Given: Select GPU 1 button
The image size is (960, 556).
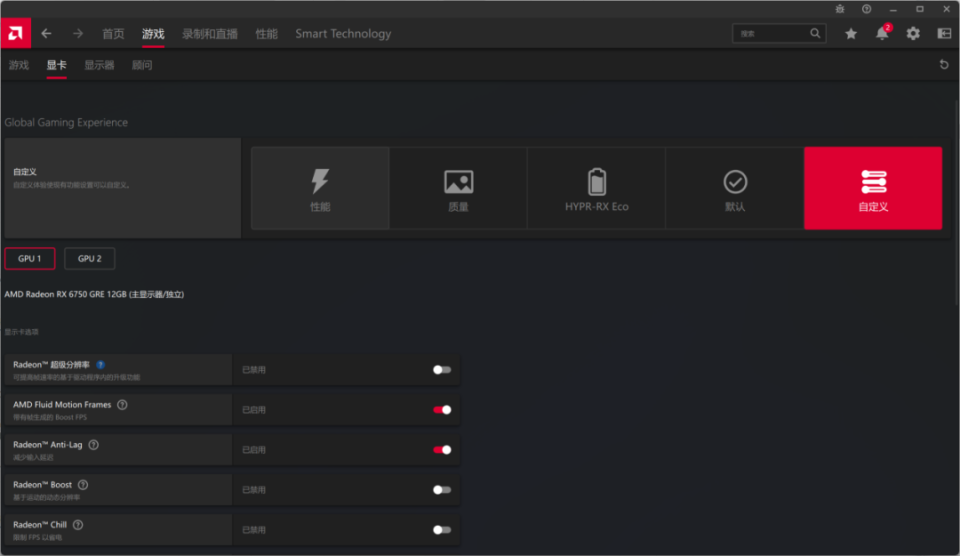Looking at the screenshot, I should pyautogui.click(x=29, y=258).
